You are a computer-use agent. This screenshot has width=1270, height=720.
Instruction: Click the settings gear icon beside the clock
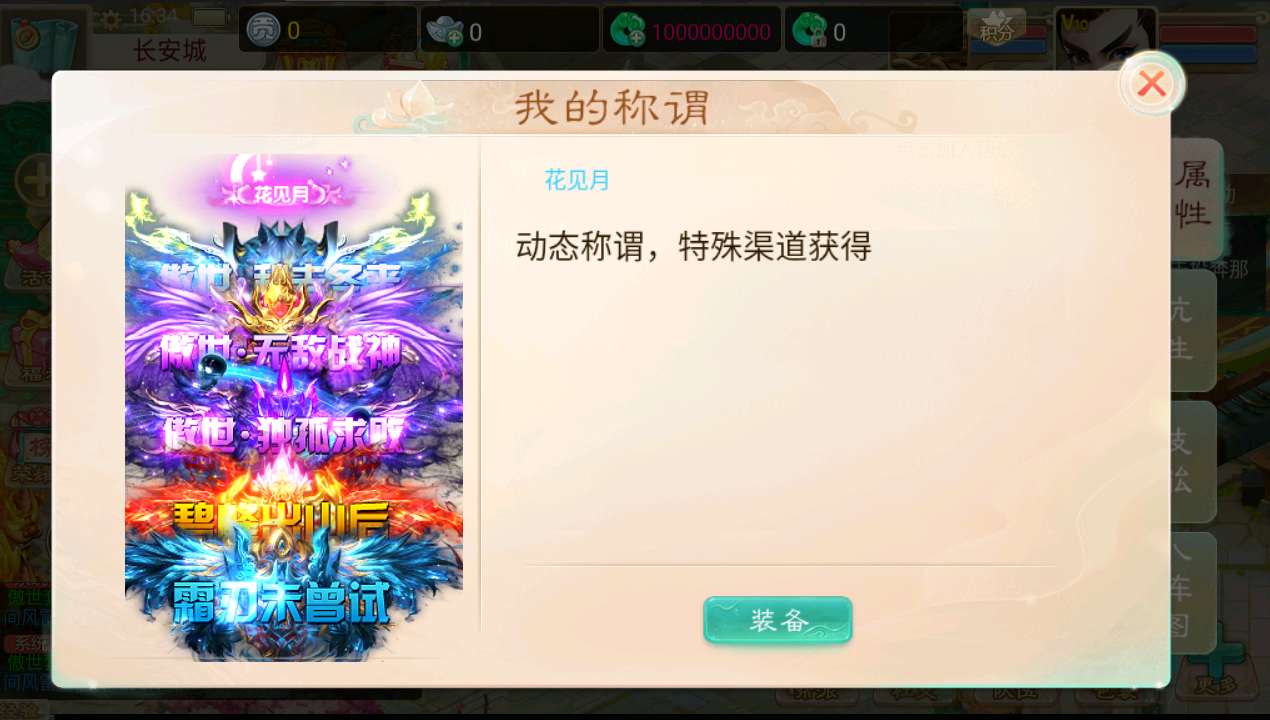(111, 17)
